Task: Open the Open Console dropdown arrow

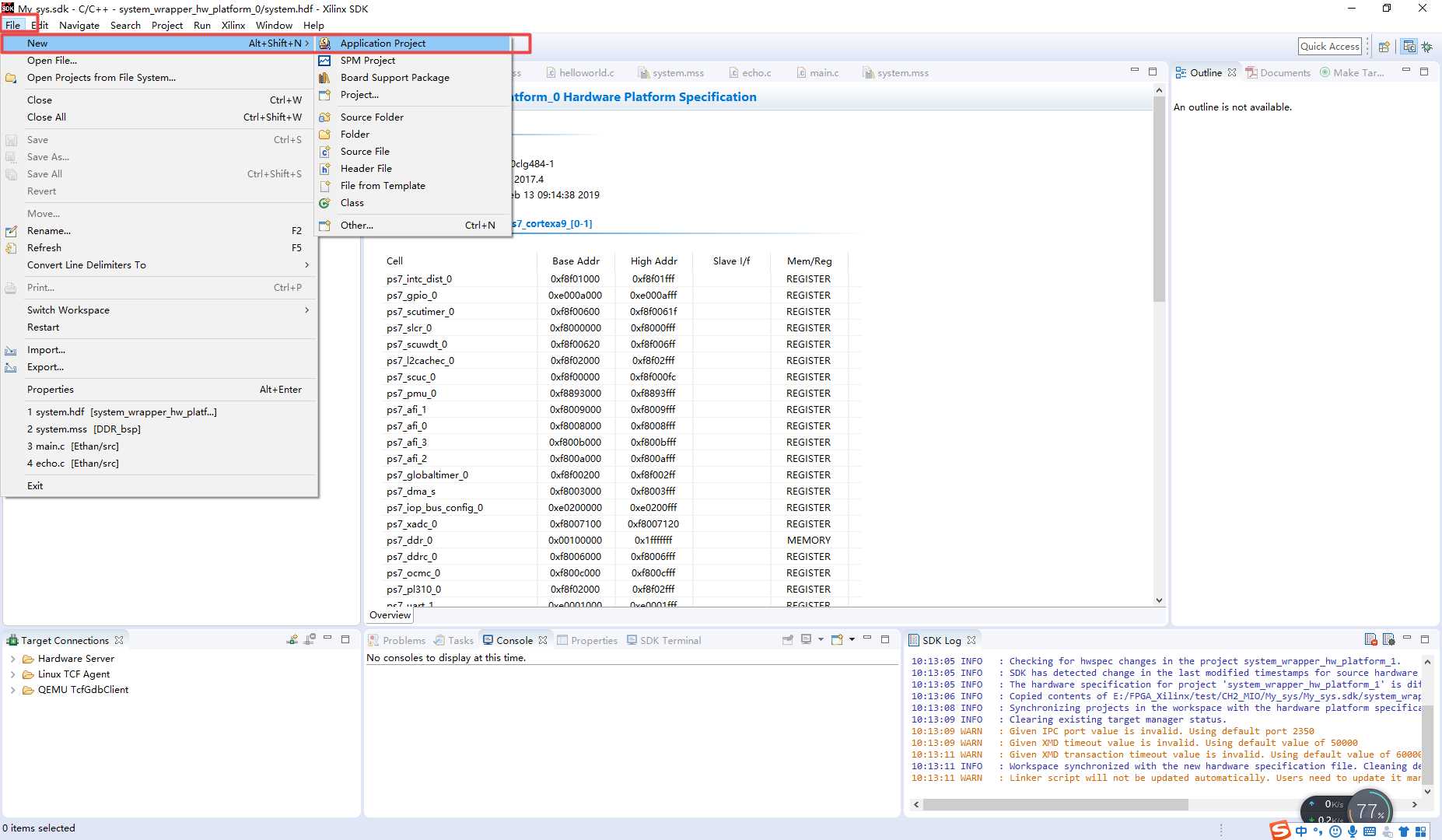Action: [x=852, y=639]
